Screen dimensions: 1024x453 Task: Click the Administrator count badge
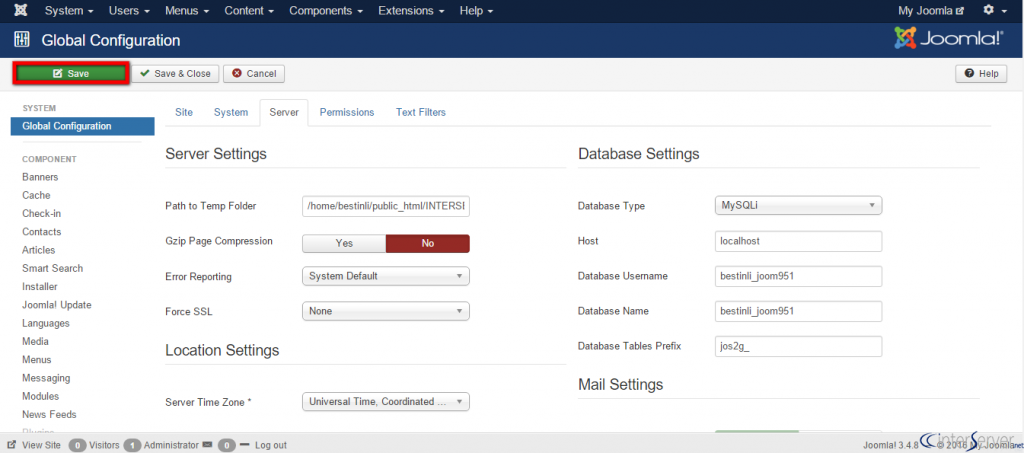[133, 445]
